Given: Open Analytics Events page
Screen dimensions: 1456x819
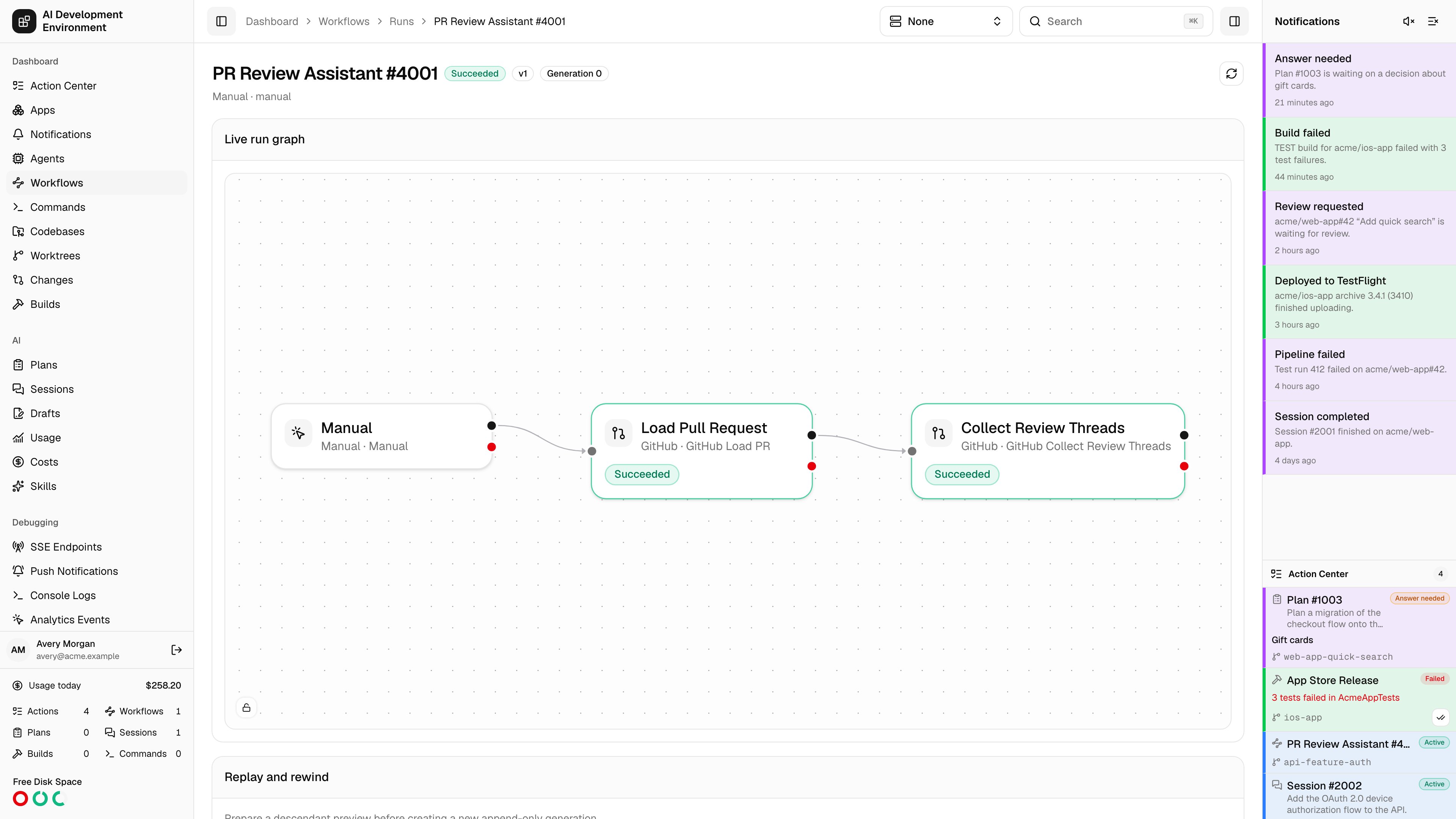Looking at the screenshot, I should [97, 620].
